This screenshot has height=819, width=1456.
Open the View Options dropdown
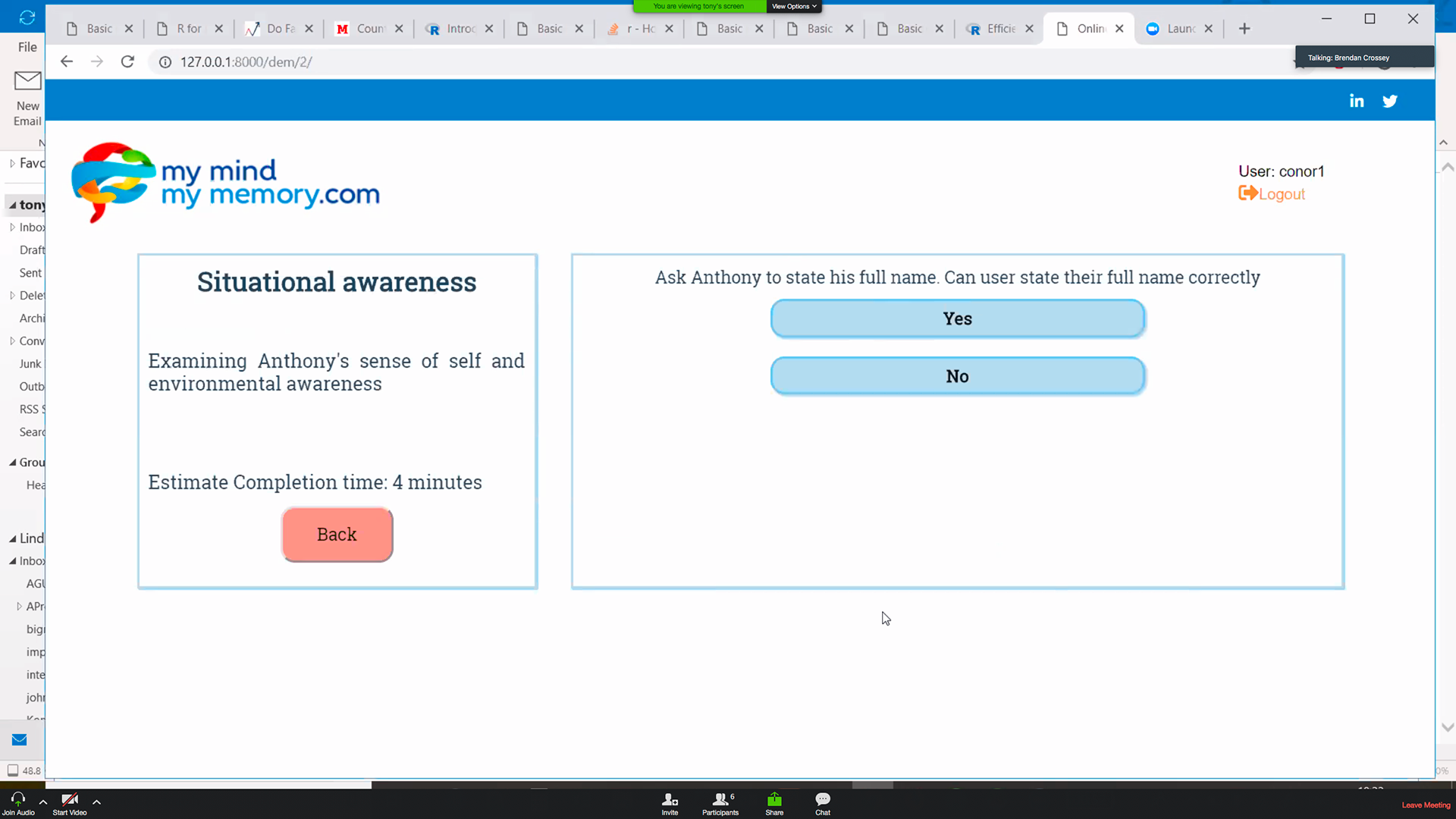[x=794, y=6]
